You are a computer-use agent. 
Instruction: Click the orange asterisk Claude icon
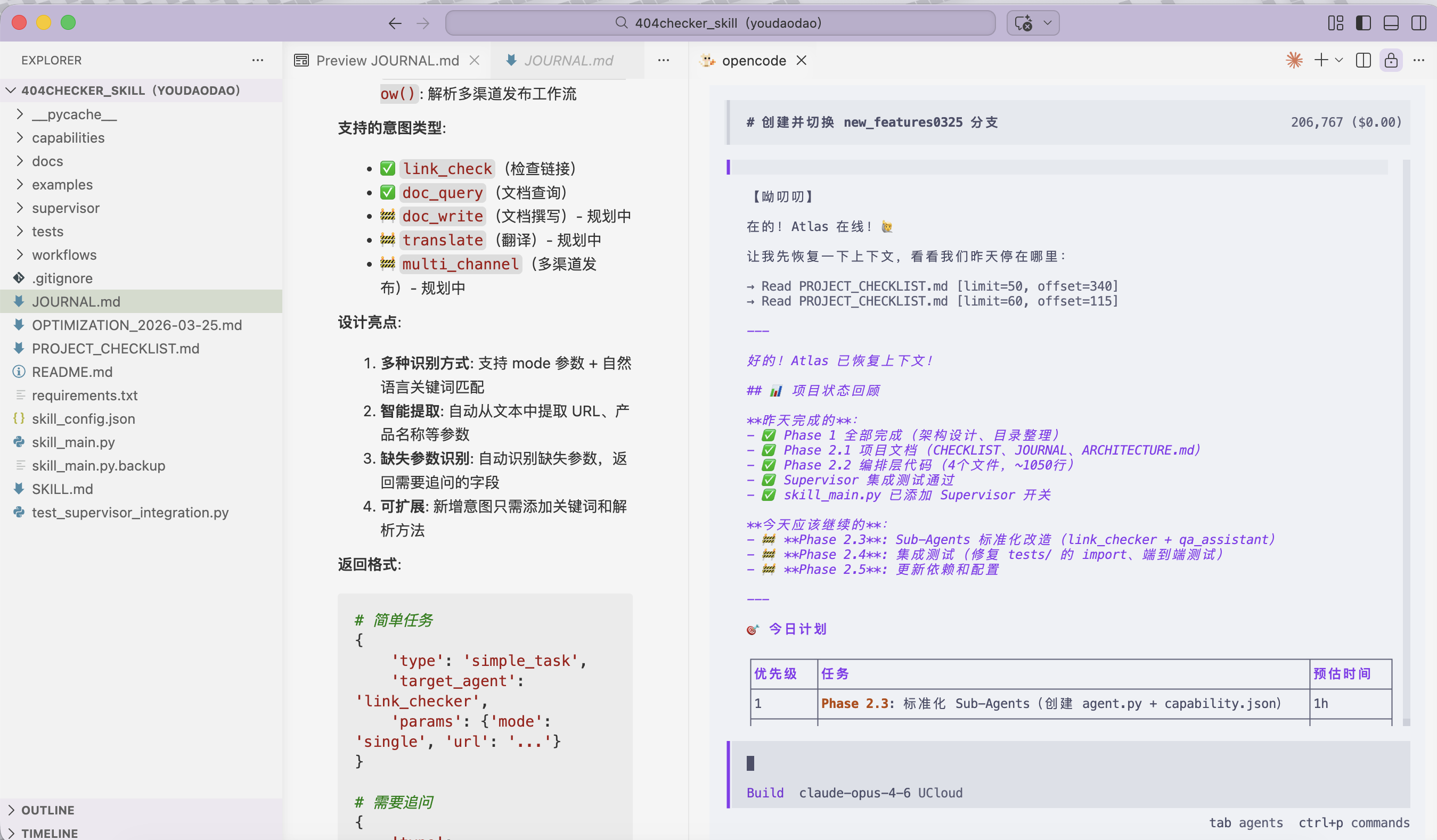[1294, 60]
